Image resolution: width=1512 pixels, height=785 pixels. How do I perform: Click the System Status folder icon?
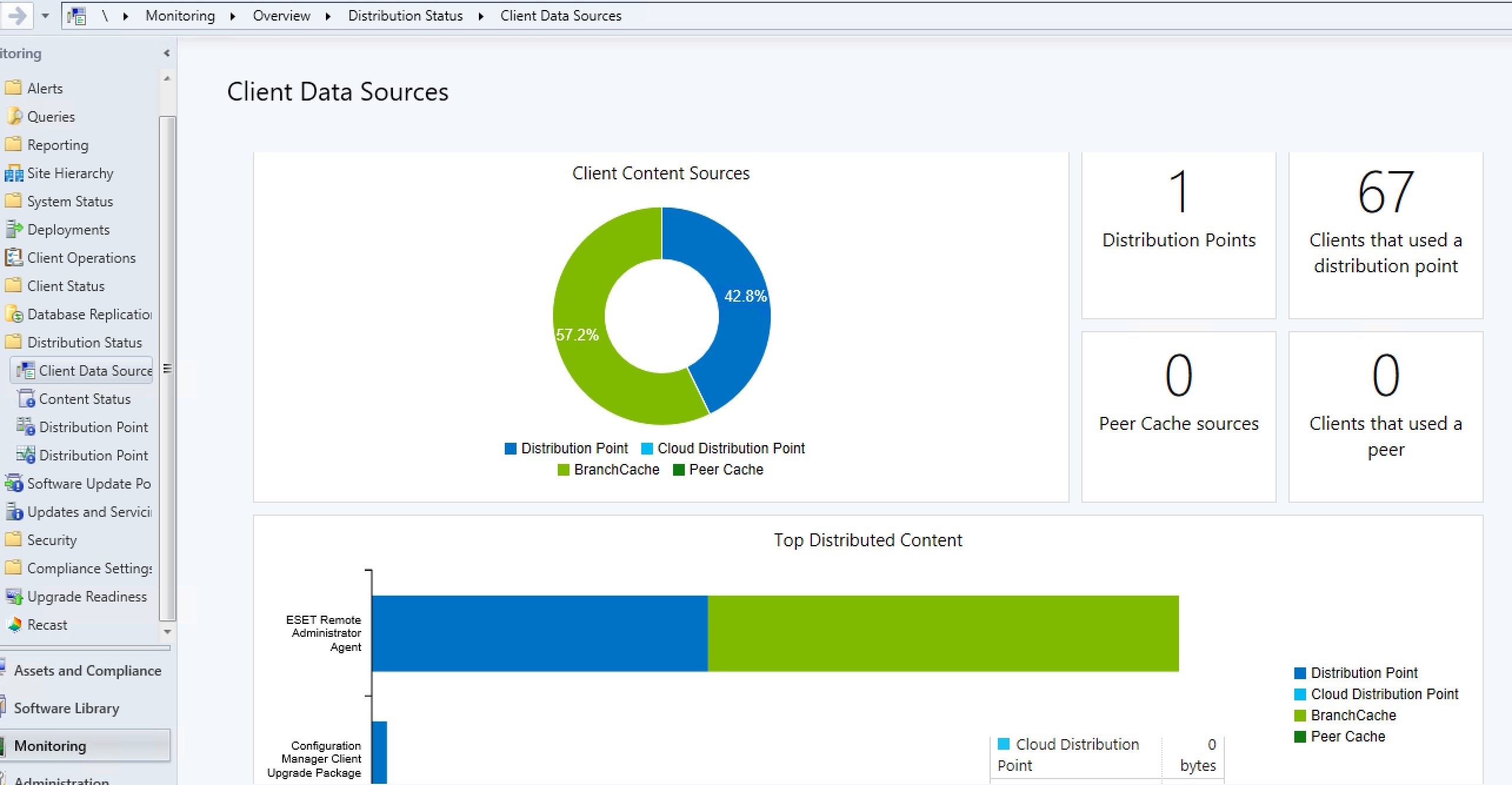[13, 201]
